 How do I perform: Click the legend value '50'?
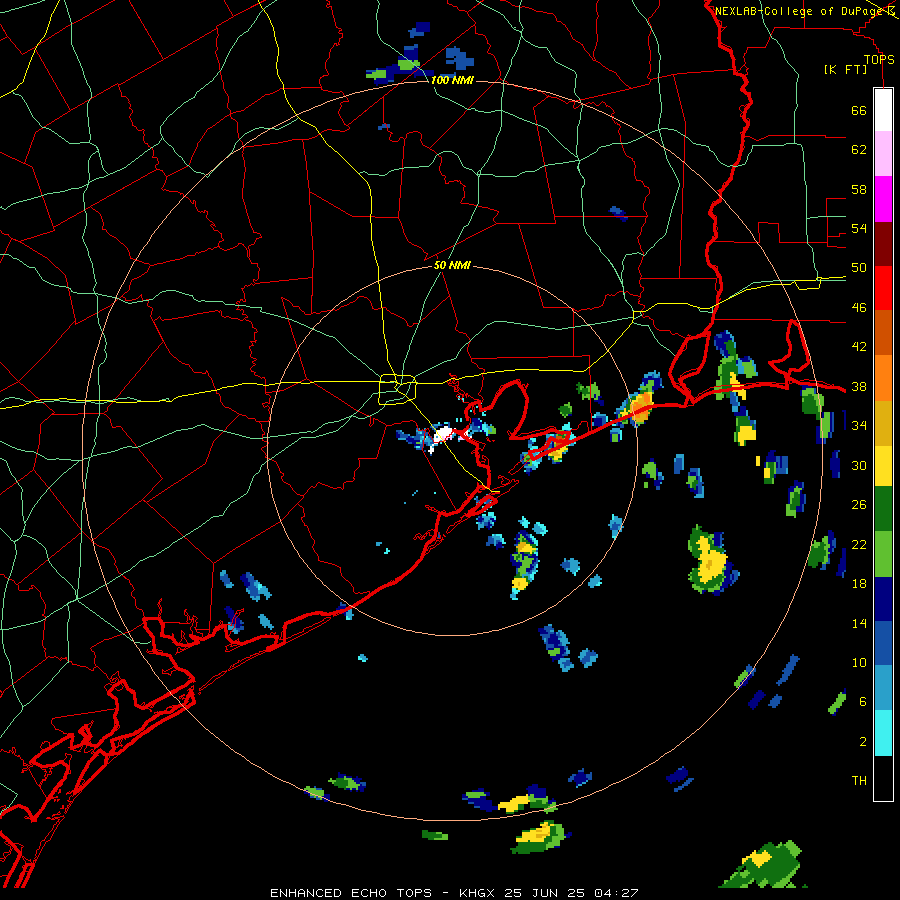[x=859, y=268]
